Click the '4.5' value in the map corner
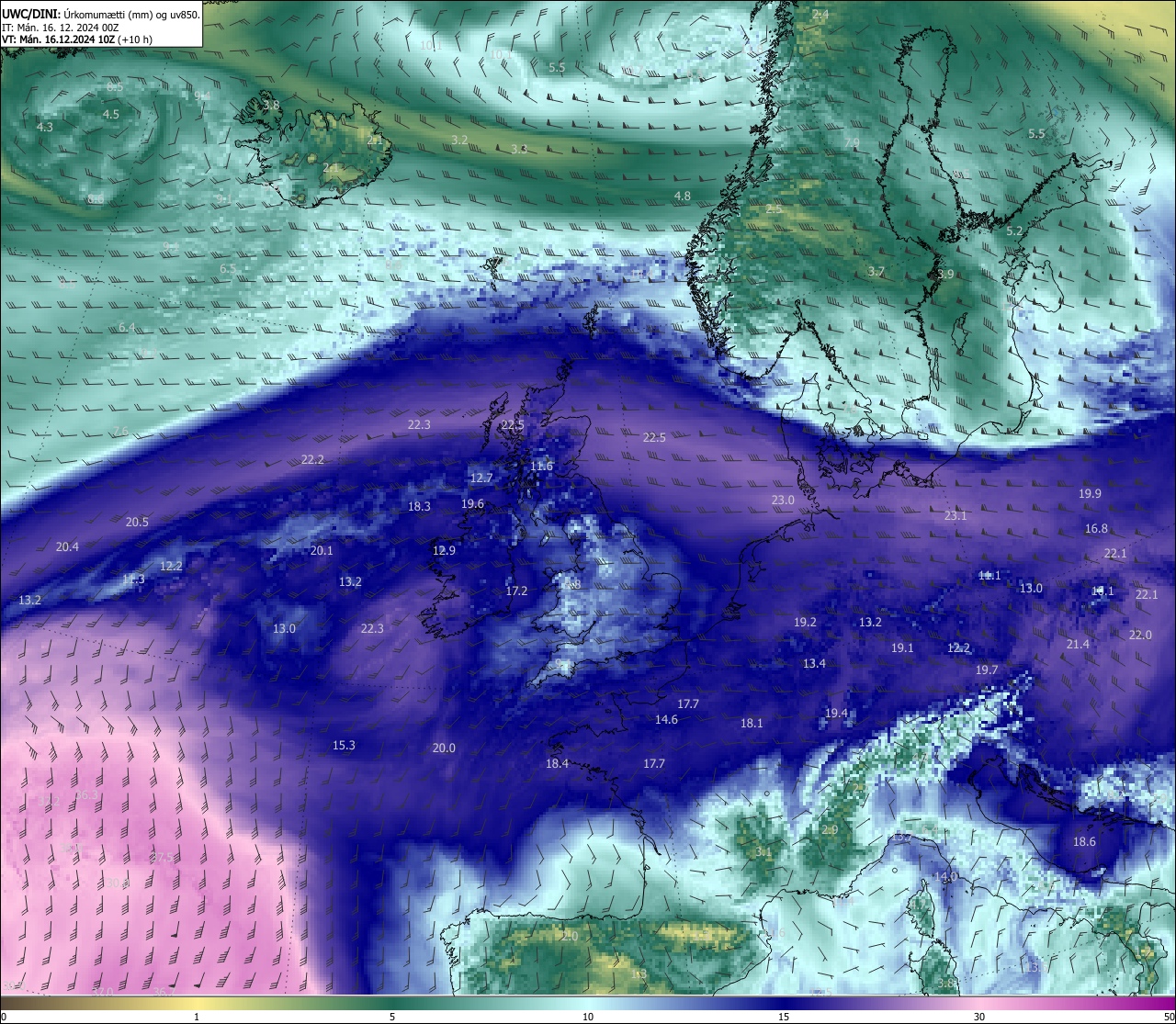The height and width of the screenshot is (1024, 1176). click(110, 114)
